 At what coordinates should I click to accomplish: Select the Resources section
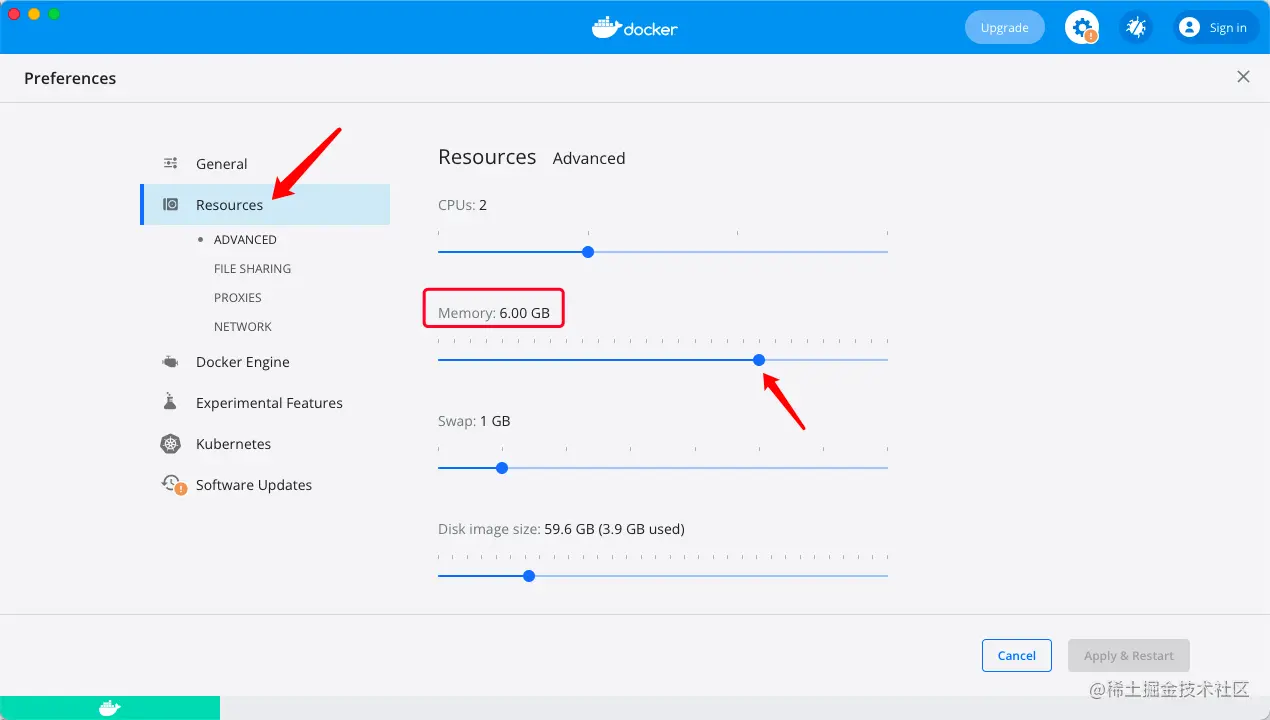(264, 205)
